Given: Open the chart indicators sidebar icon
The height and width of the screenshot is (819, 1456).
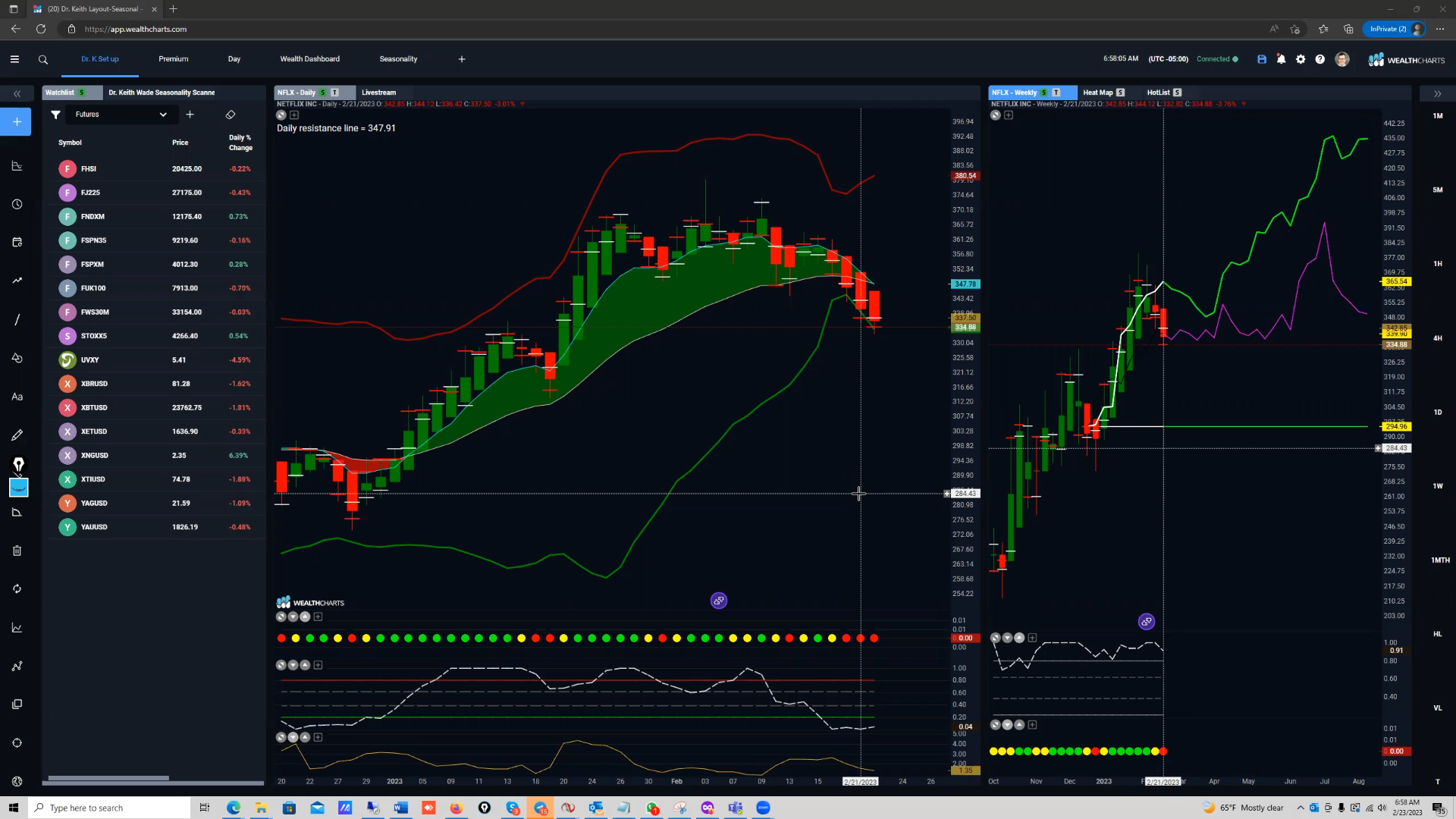Looking at the screenshot, I should pos(17,166).
